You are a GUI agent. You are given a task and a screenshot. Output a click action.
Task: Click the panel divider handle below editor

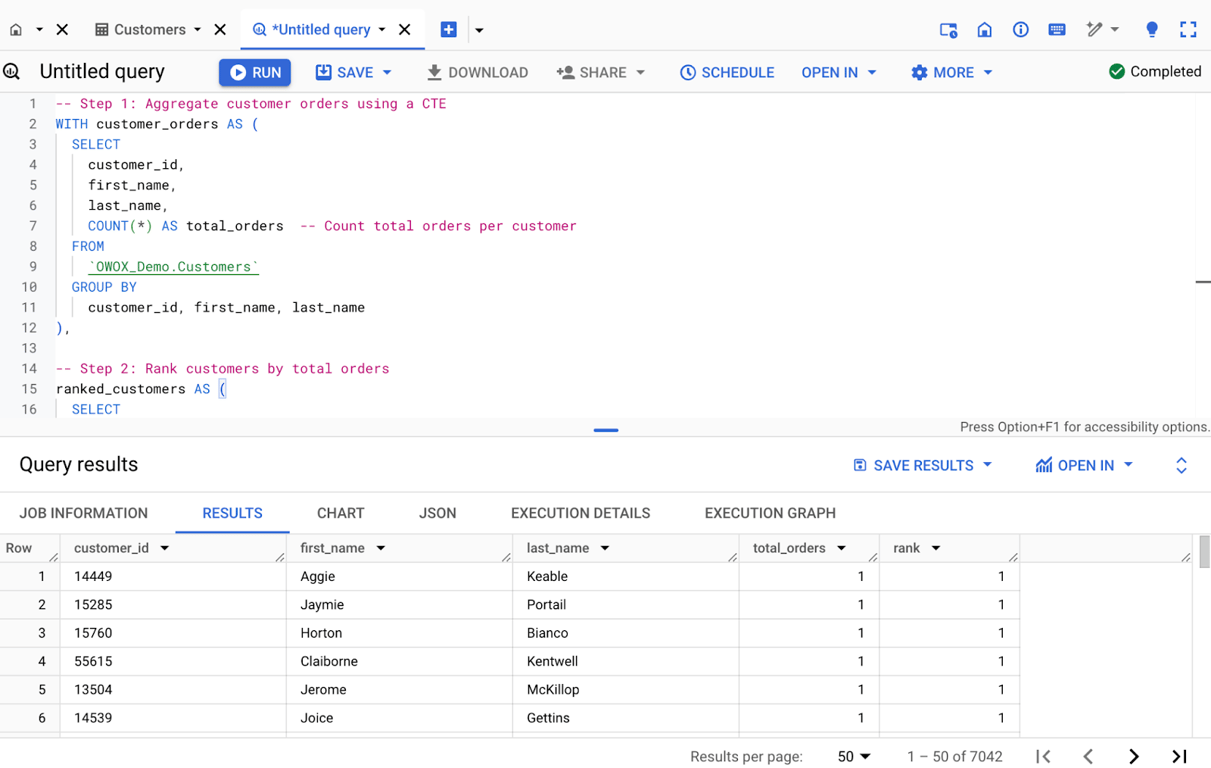pos(606,430)
